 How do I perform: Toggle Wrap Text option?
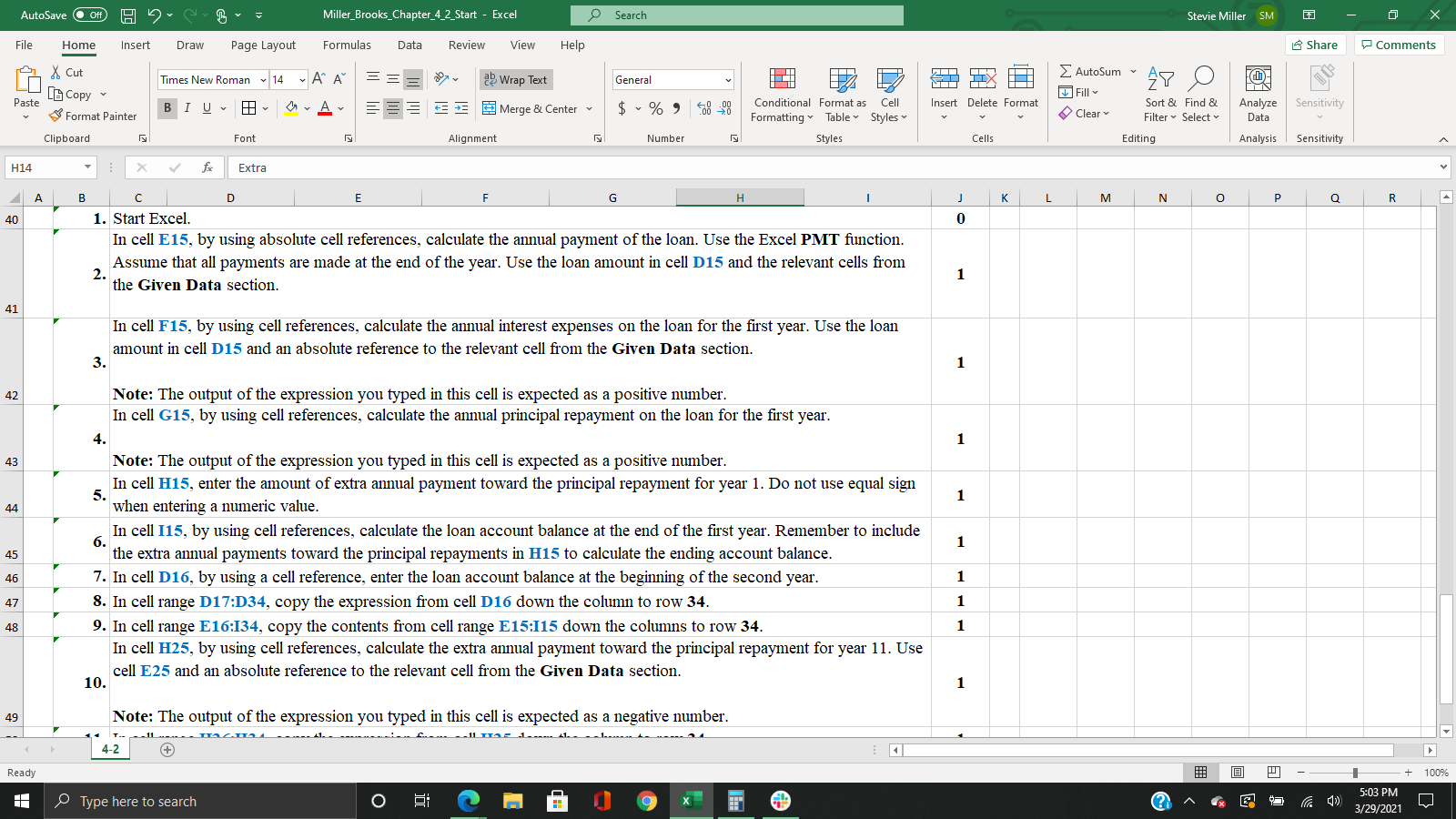[x=515, y=80]
